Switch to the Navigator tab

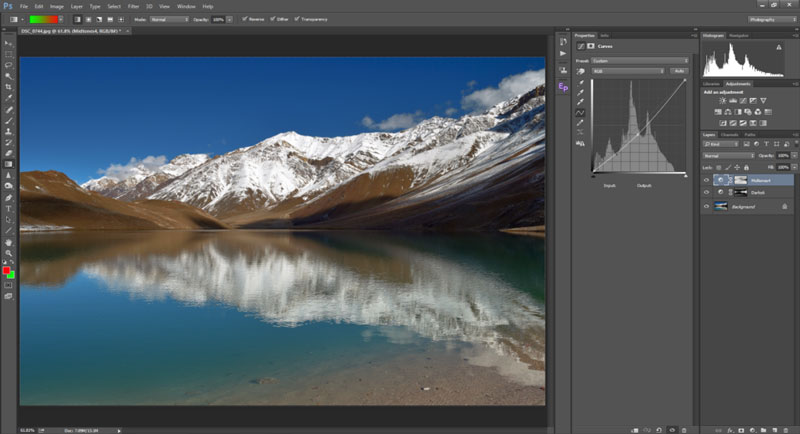coord(739,35)
